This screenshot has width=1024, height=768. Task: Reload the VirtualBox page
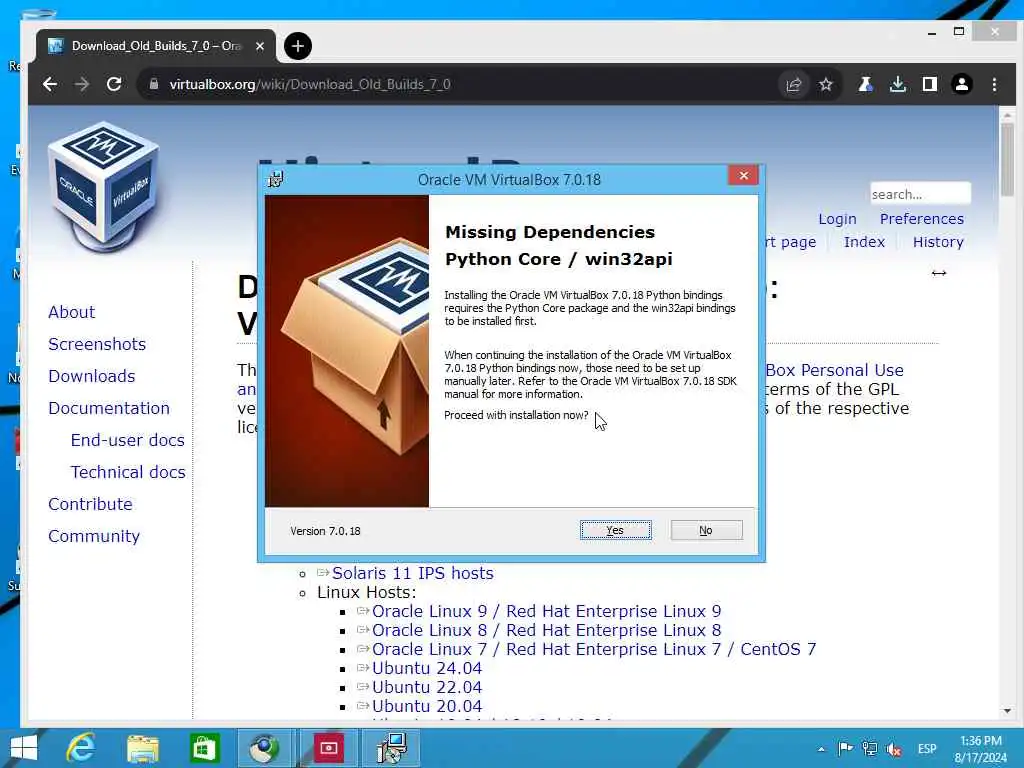point(114,84)
